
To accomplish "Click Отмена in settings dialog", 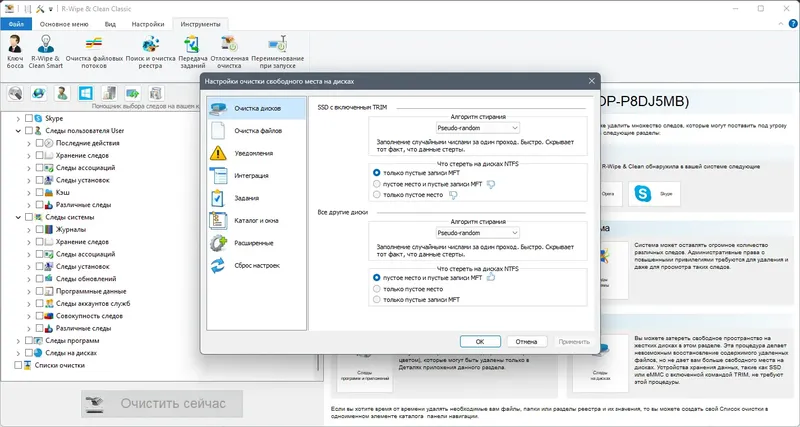I will pos(527,341).
